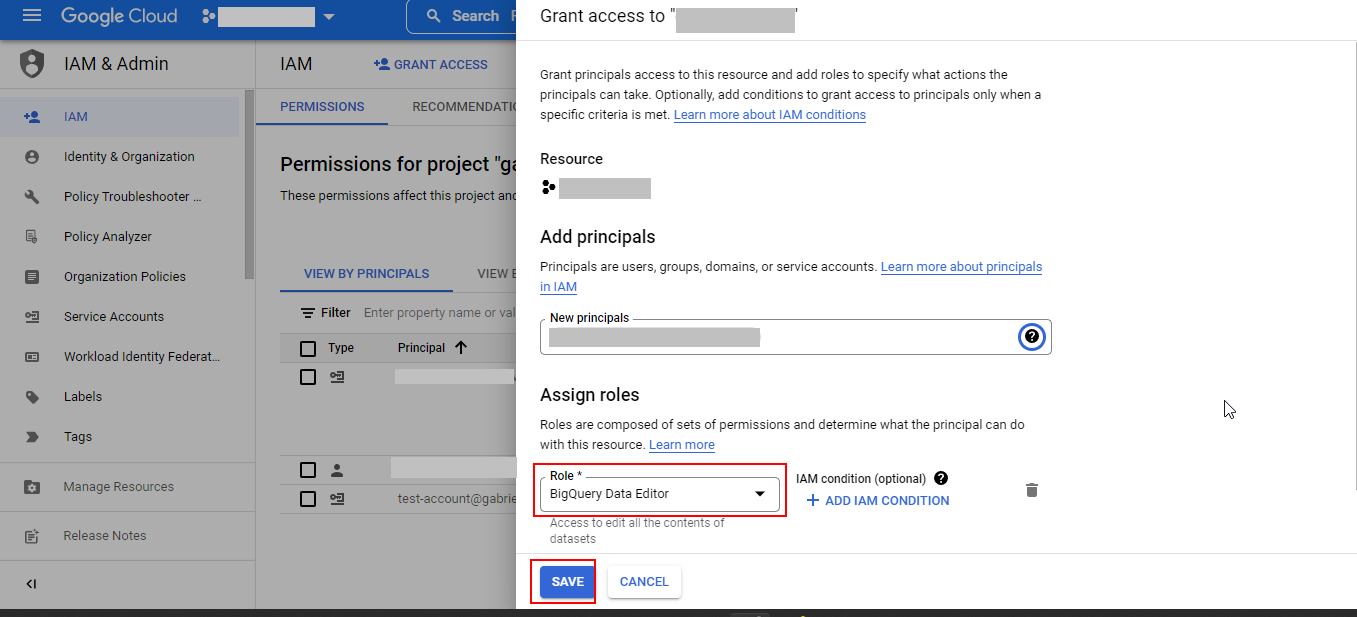Screen dimensions: 1357x617
Task: Open Service Accounts in sidebar
Action: [113, 317]
